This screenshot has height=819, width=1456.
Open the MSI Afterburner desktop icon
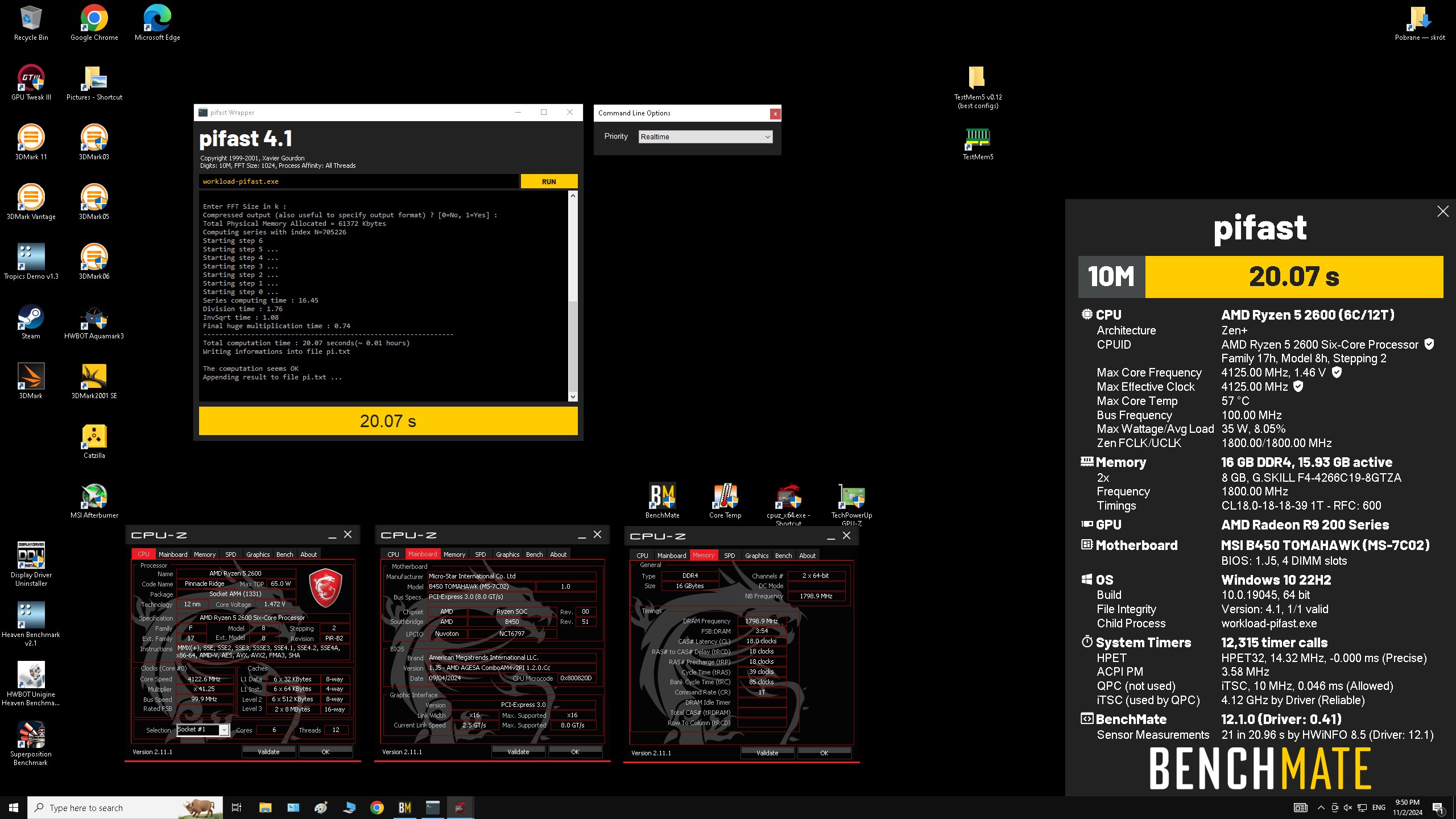pos(94,501)
